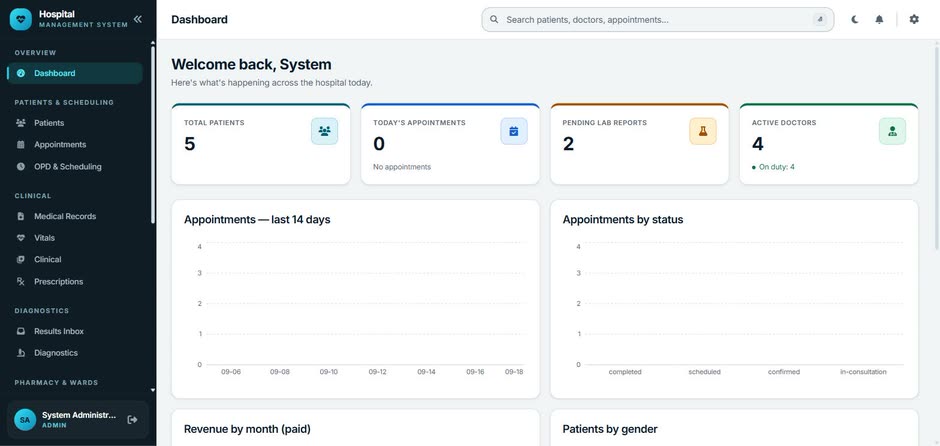Focus the search patients, doctors field
Image resolution: width=940 pixels, height=446 pixels.
point(658,20)
